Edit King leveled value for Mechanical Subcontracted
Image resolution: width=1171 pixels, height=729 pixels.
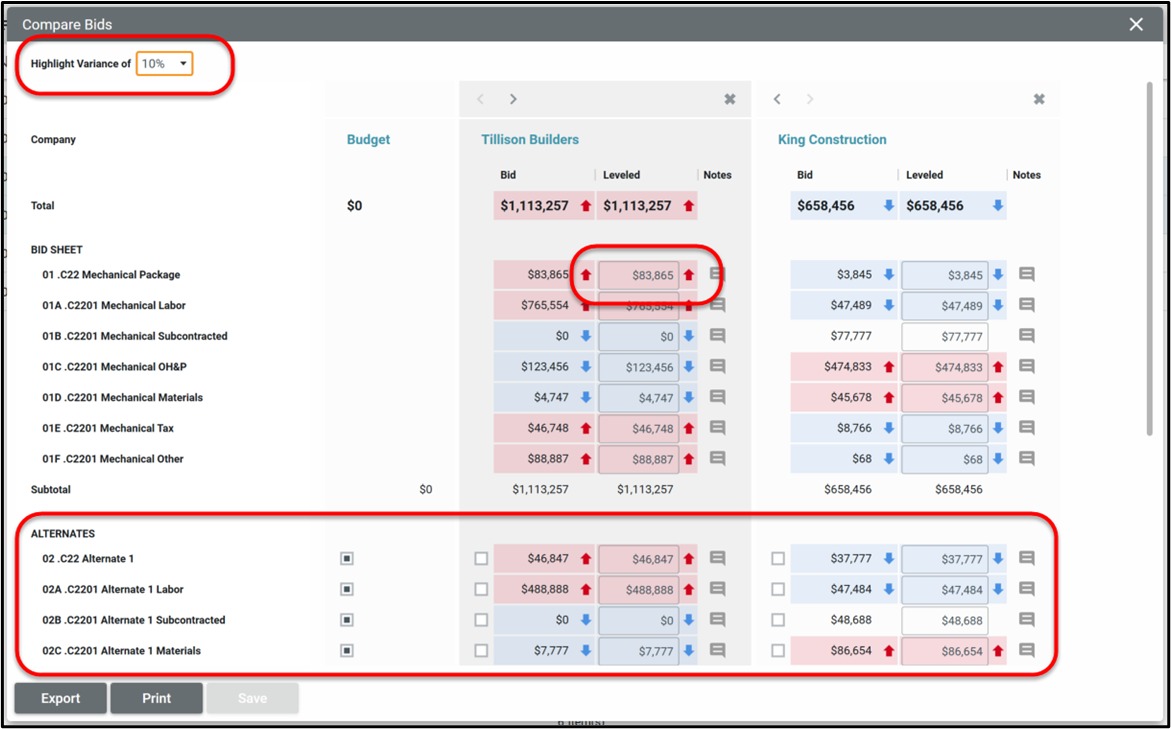point(944,337)
